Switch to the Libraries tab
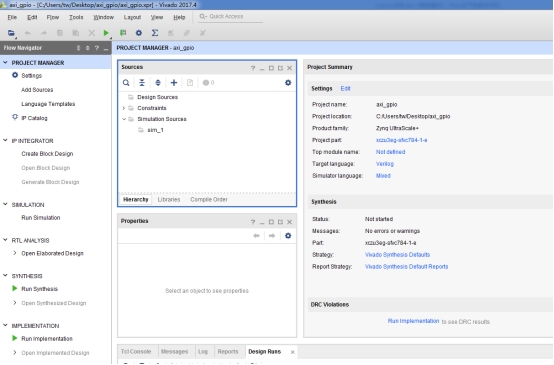The height and width of the screenshot is (365, 554). (169, 200)
